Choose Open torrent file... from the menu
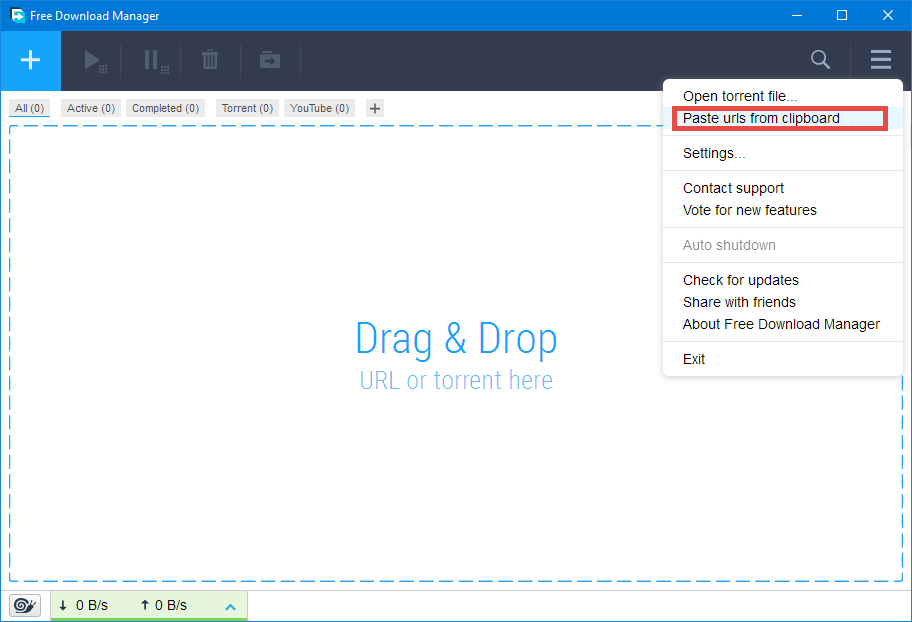The image size is (912, 622). click(783, 96)
